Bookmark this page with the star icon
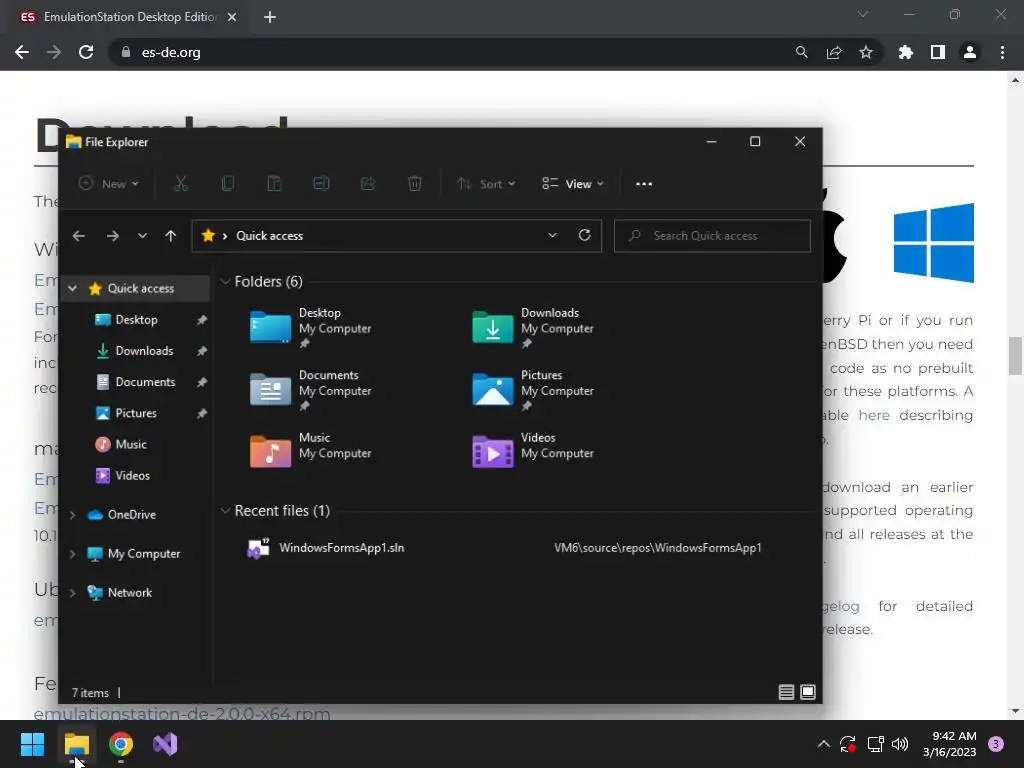The height and width of the screenshot is (768, 1024). coord(866,52)
